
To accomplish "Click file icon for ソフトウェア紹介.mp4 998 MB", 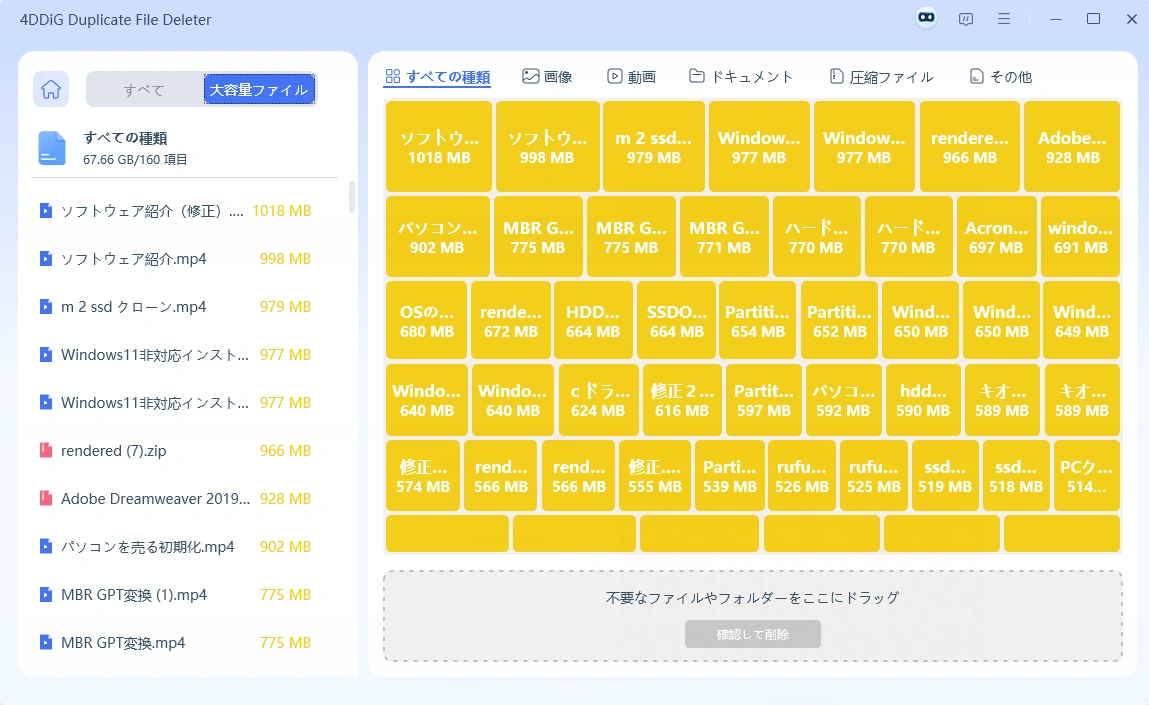I will tap(45, 259).
